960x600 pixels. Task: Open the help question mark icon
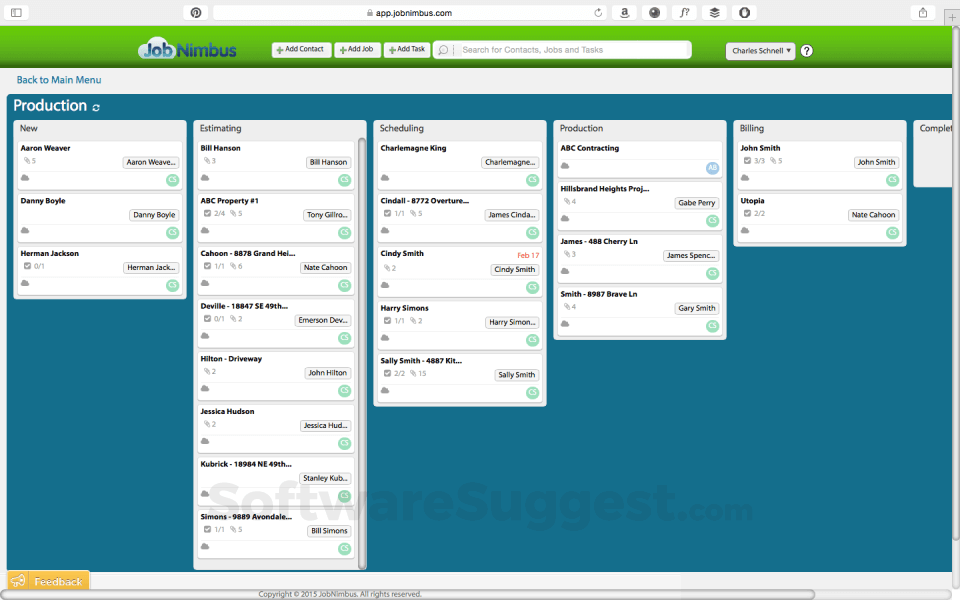(807, 51)
